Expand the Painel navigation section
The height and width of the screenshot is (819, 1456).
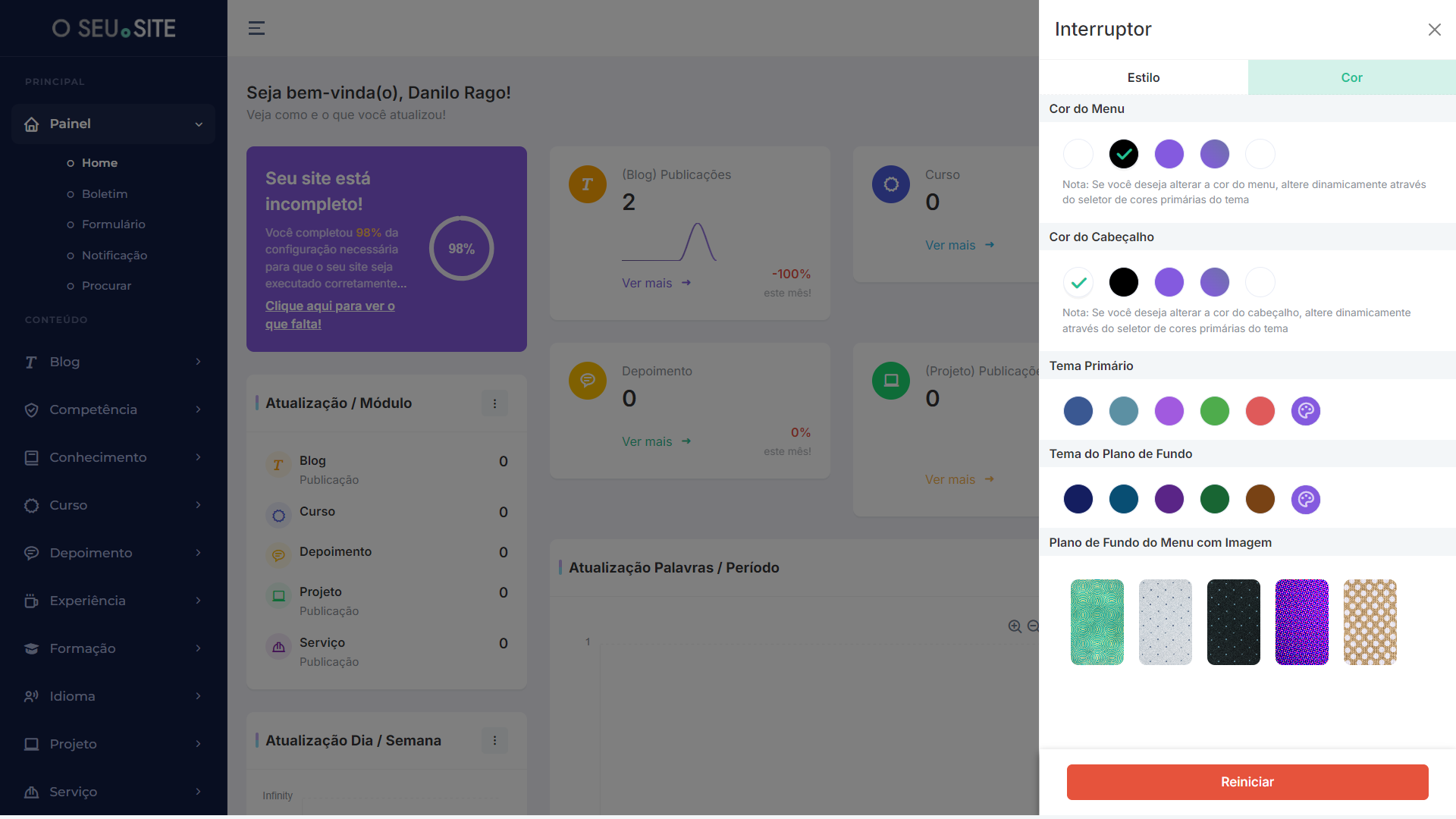tap(197, 123)
